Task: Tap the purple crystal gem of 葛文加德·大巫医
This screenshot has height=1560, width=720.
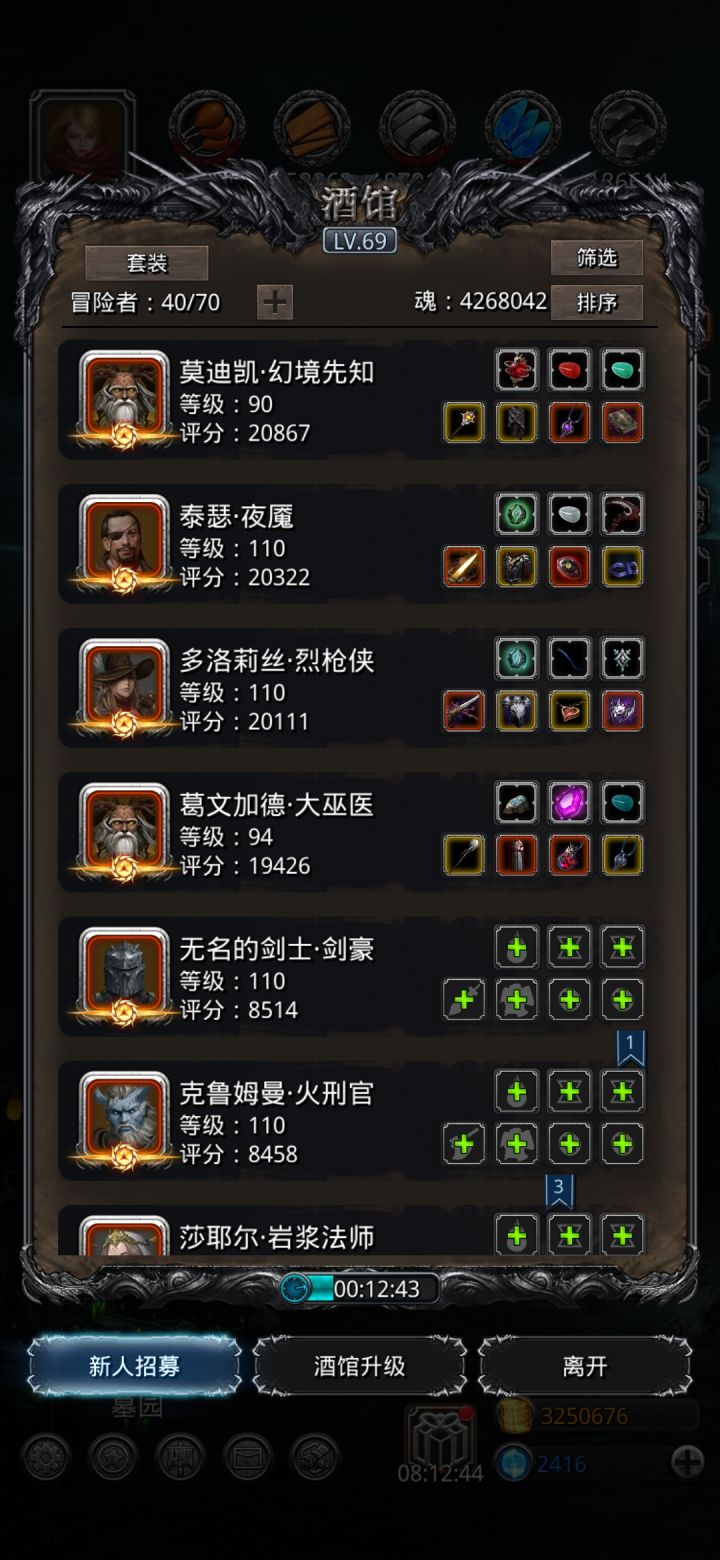Action: click(569, 802)
